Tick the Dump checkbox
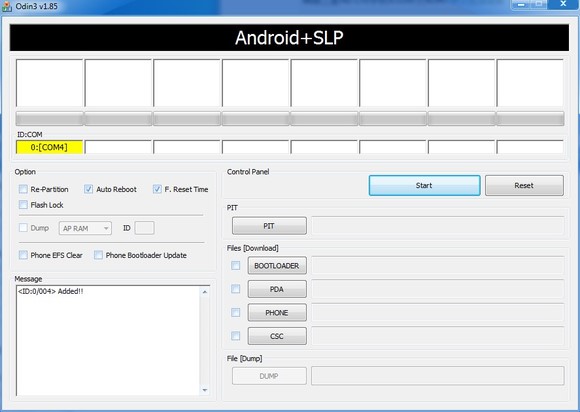 coord(23,228)
